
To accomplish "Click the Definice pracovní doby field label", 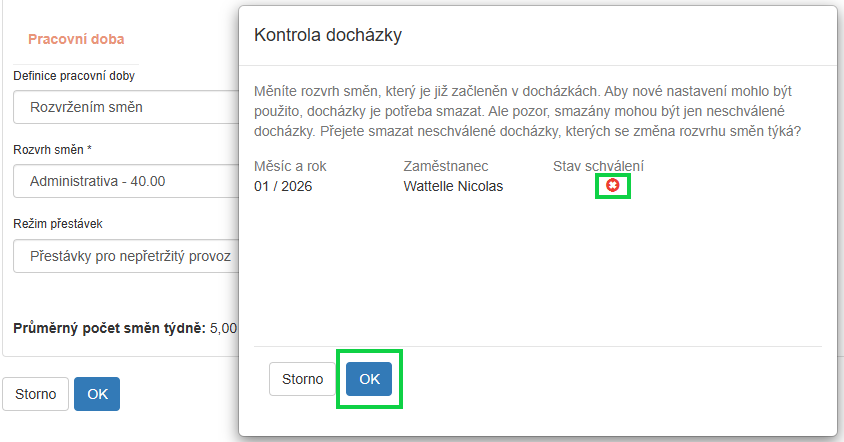I will (74, 76).
